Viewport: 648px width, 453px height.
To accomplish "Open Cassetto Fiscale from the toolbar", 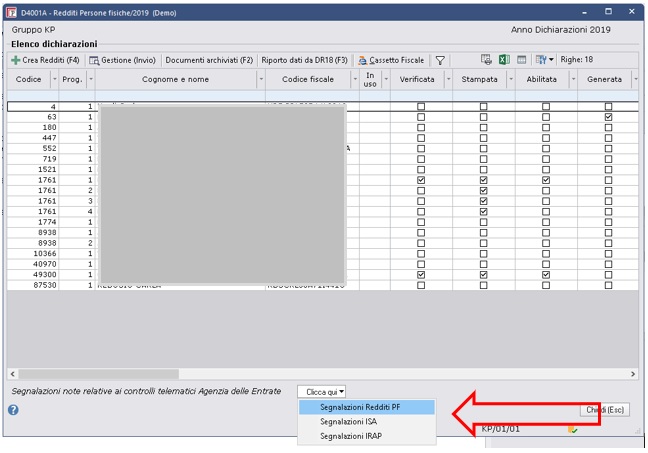I will [x=392, y=60].
